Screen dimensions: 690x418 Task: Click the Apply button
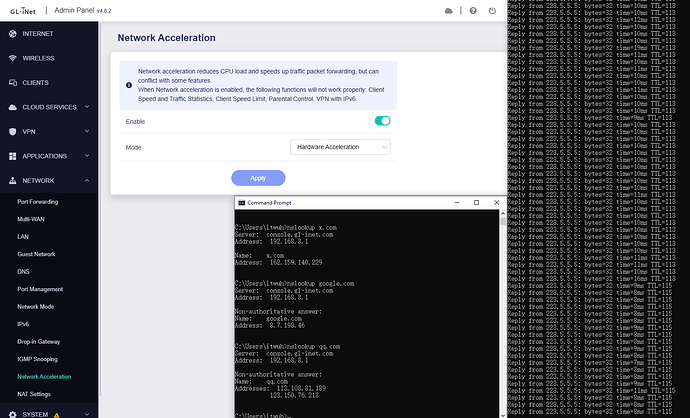258,178
